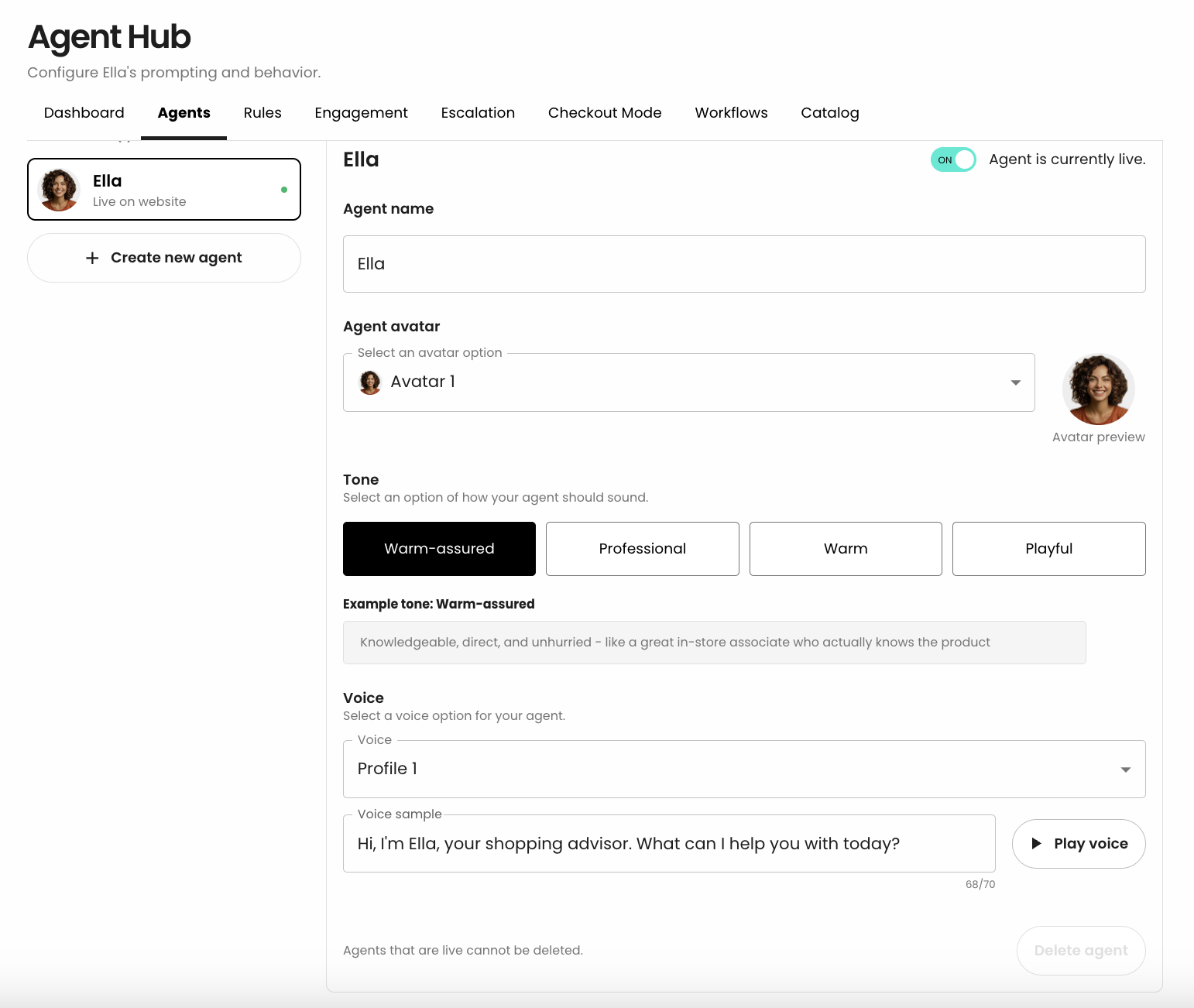This screenshot has height=1008, width=1194.
Task: Click the Delete agent button
Action: click(x=1081, y=951)
